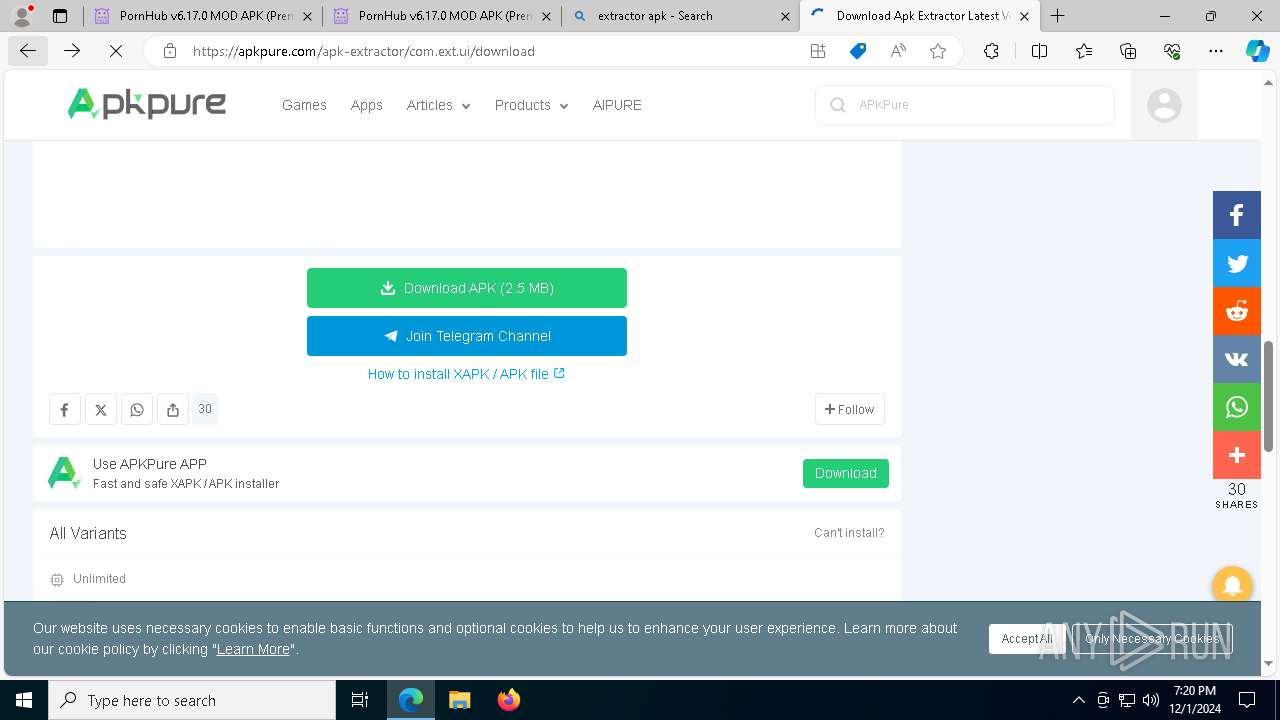Screen dimensions: 1280x720
Task: Open more share options plus icon
Action: click(1237, 455)
